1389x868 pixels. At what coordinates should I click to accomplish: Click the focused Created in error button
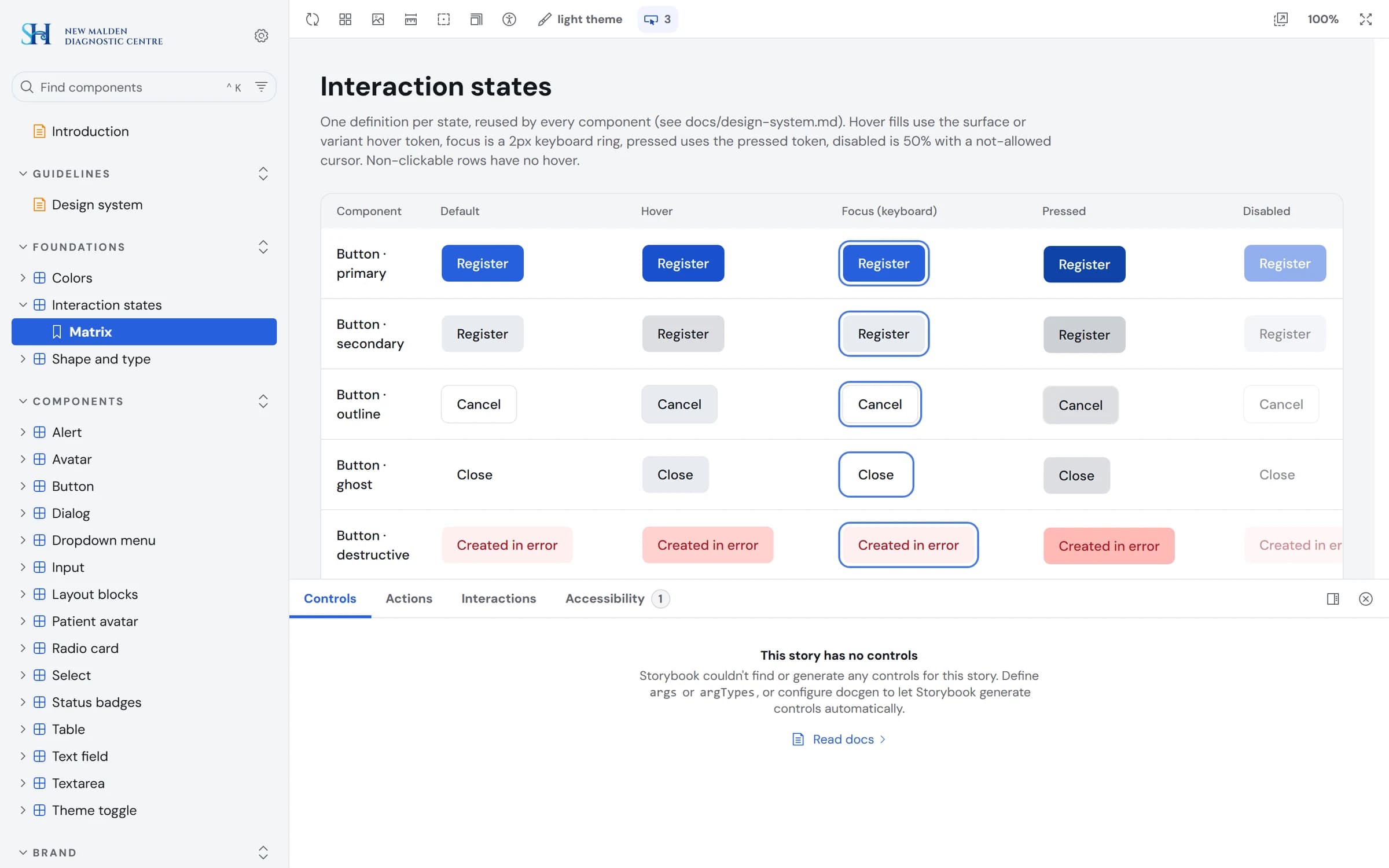pyautogui.click(x=908, y=545)
